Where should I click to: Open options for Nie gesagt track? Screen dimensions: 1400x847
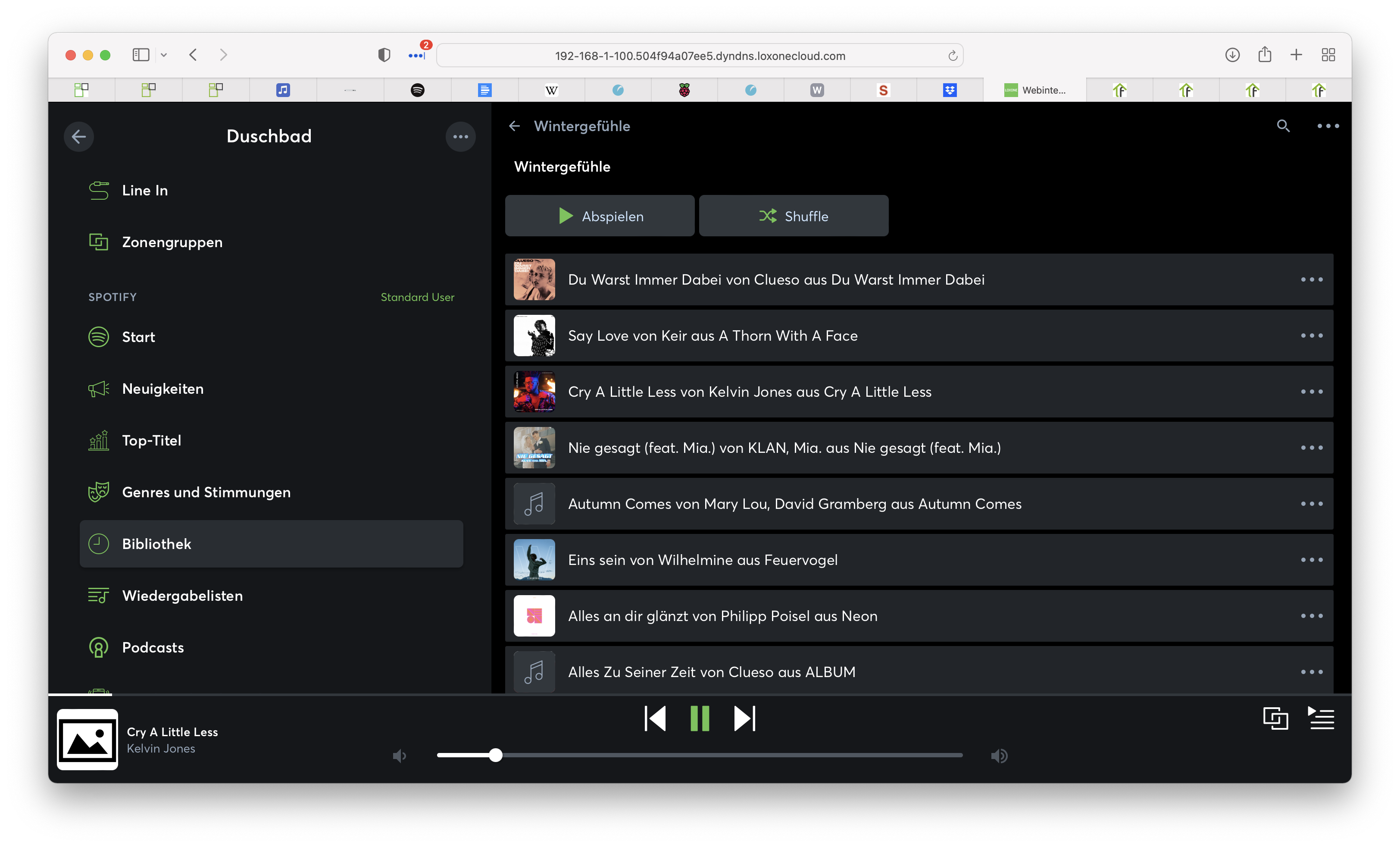tap(1311, 448)
